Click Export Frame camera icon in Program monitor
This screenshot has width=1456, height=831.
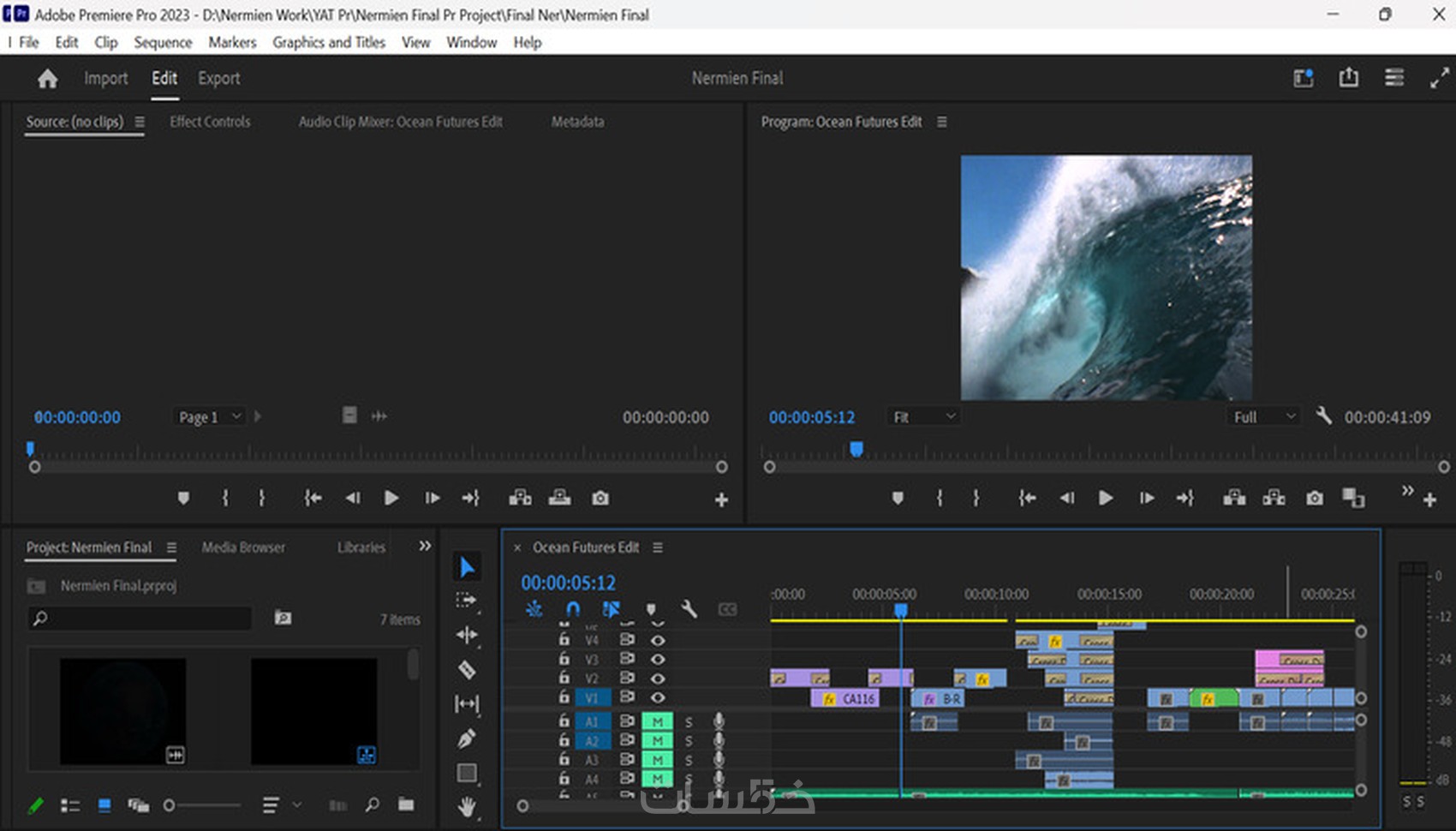click(x=1314, y=498)
